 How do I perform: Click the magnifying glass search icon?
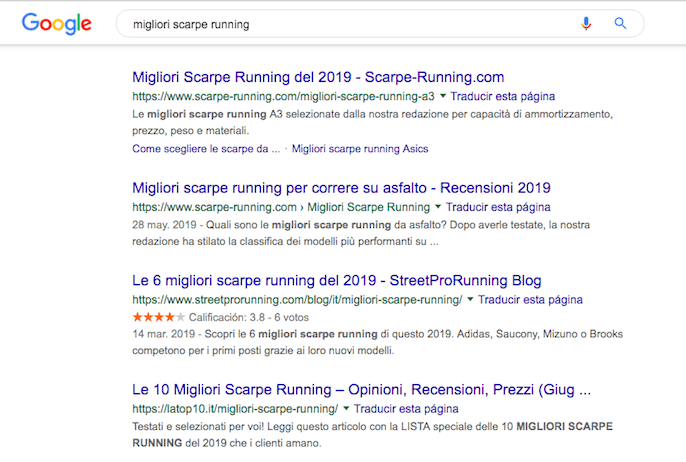620,23
